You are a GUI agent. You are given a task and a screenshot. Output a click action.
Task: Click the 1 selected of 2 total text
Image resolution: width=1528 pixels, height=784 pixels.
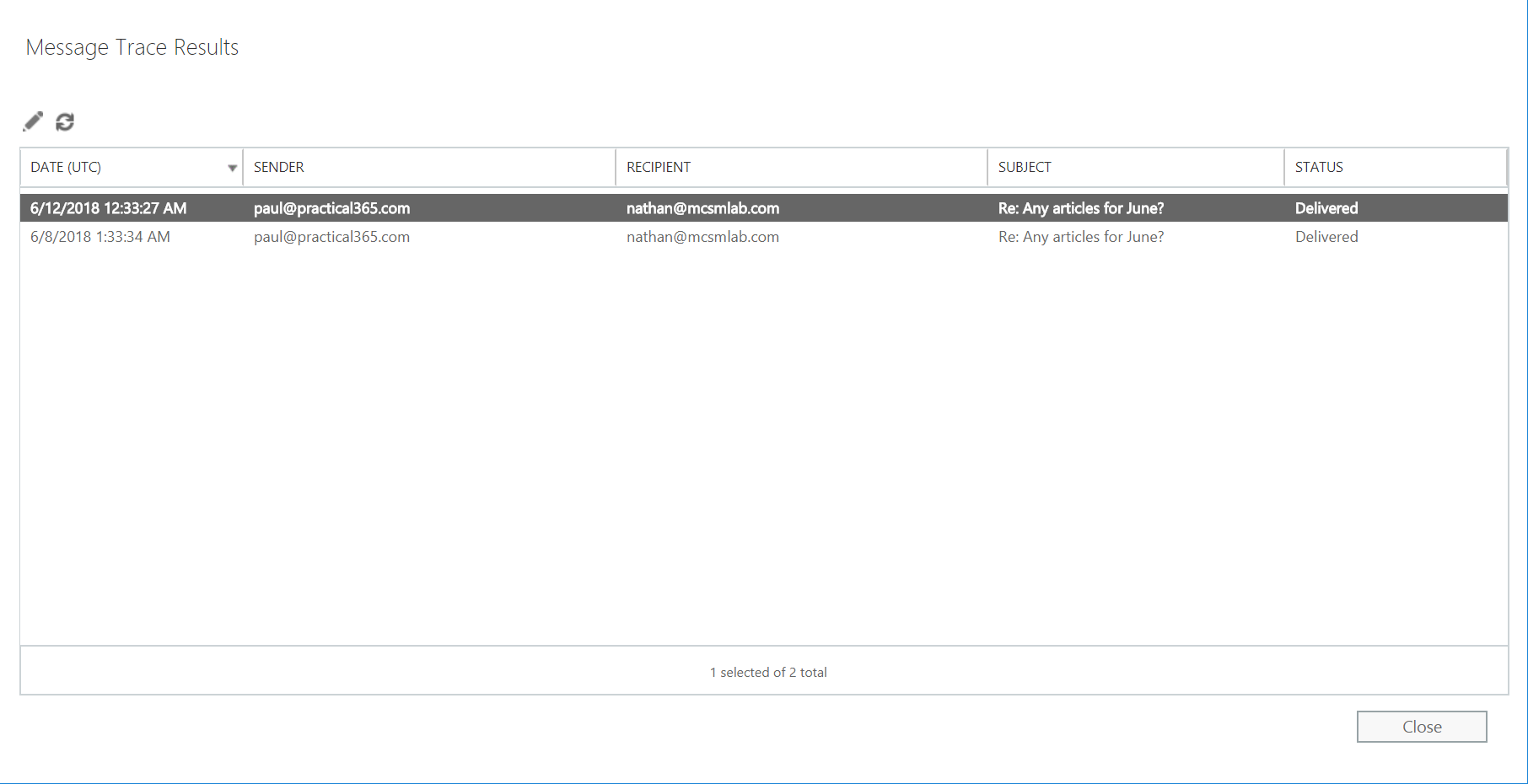767,672
